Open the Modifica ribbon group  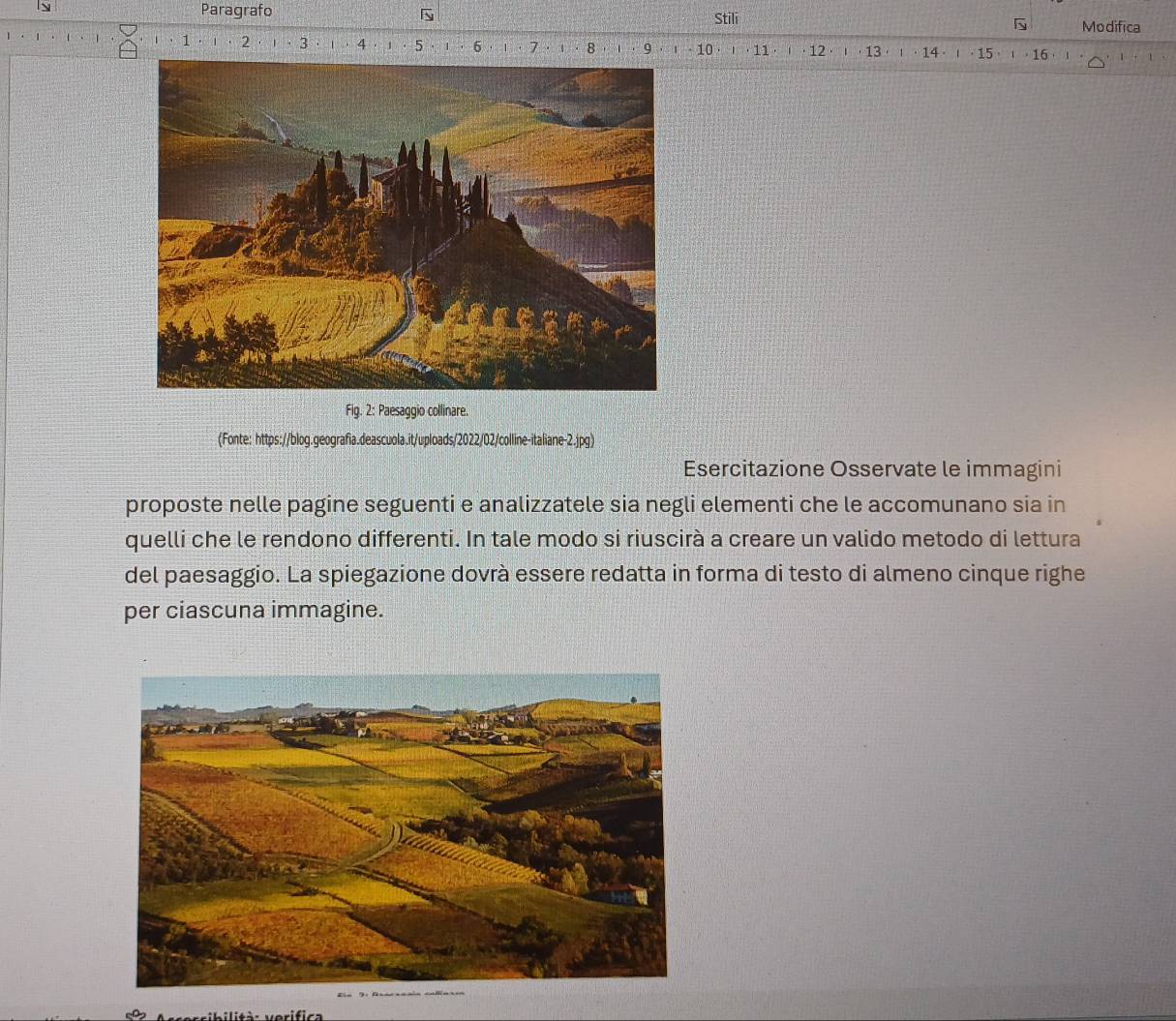(x=1111, y=27)
